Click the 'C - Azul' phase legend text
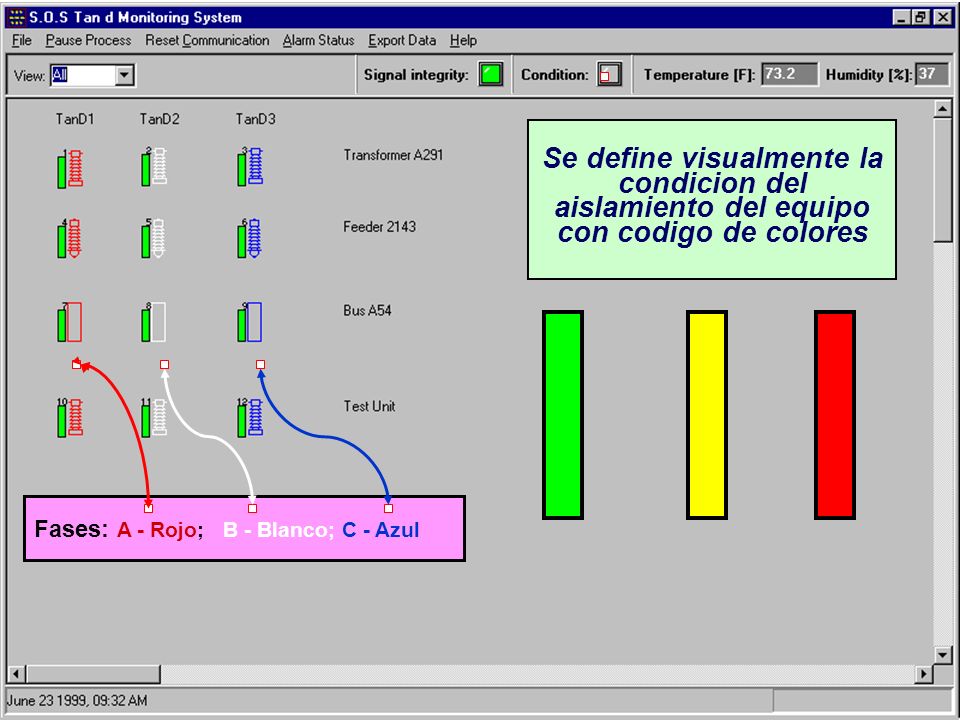 click(x=381, y=530)
